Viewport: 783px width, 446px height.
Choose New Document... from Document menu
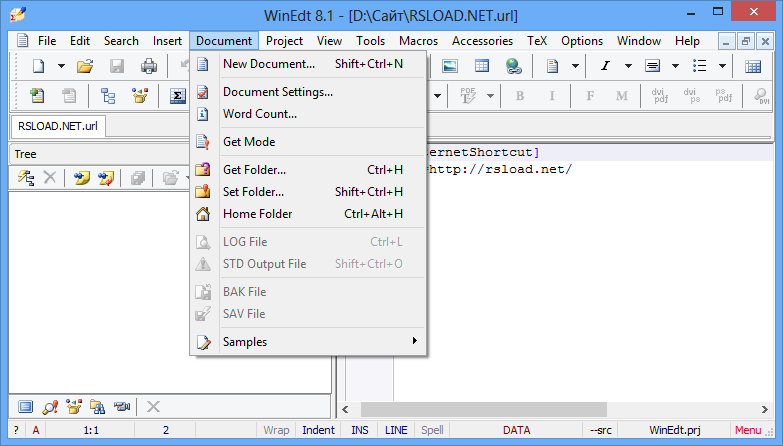coord(309,64)
